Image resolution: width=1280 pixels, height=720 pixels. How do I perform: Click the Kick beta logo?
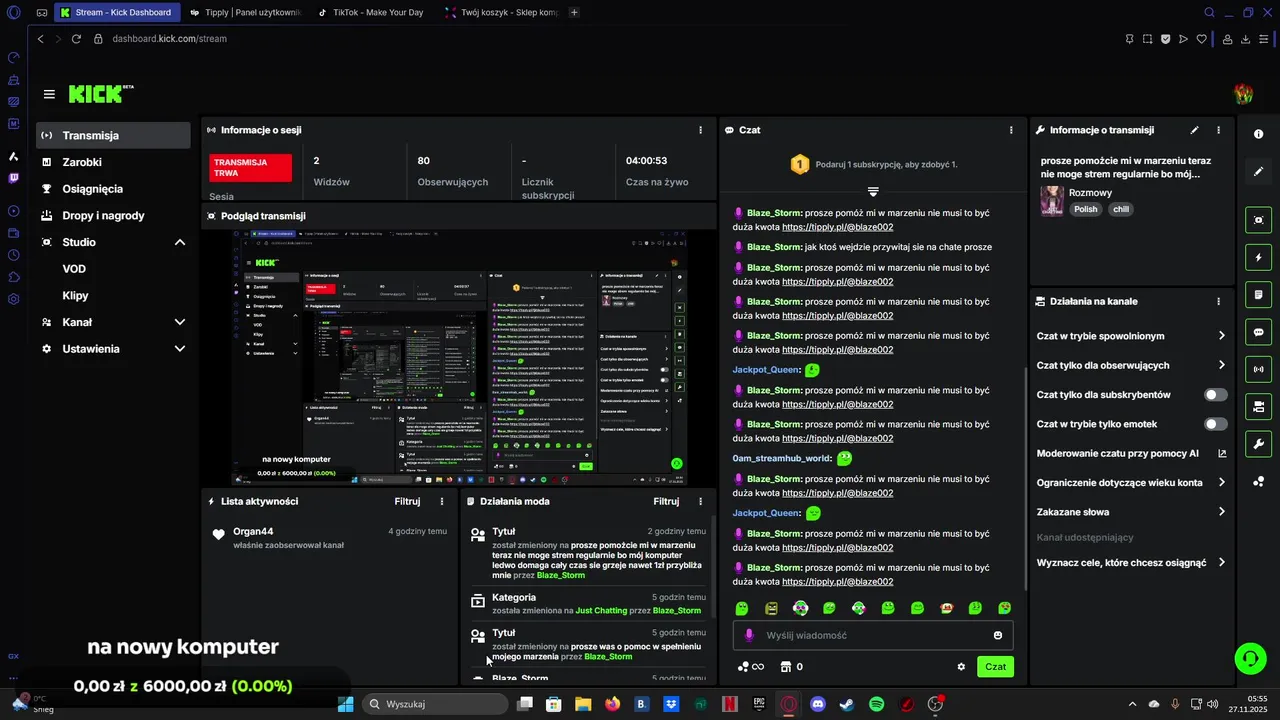coord(101,93)
